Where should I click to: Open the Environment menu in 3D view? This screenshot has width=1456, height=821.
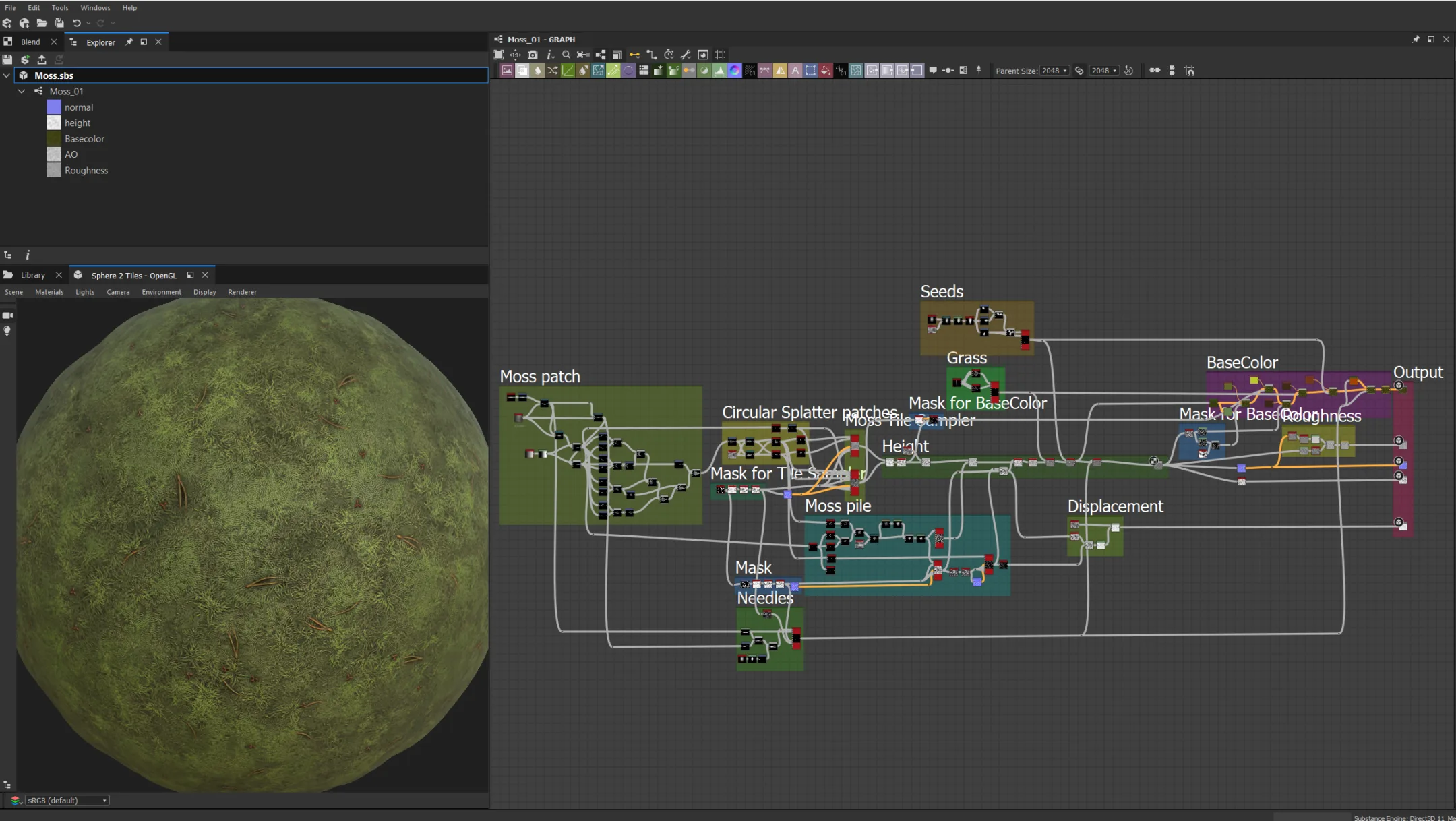point(161,292)
